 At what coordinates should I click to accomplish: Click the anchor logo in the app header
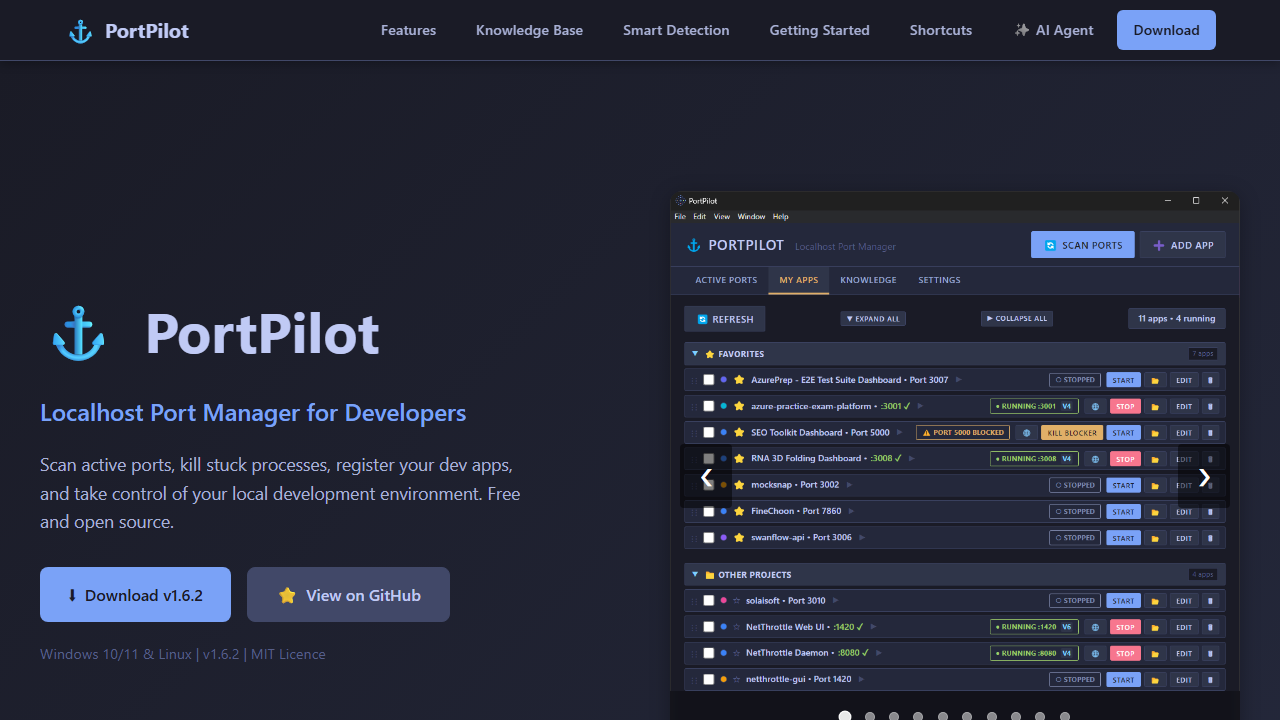(x=693, y=245)
